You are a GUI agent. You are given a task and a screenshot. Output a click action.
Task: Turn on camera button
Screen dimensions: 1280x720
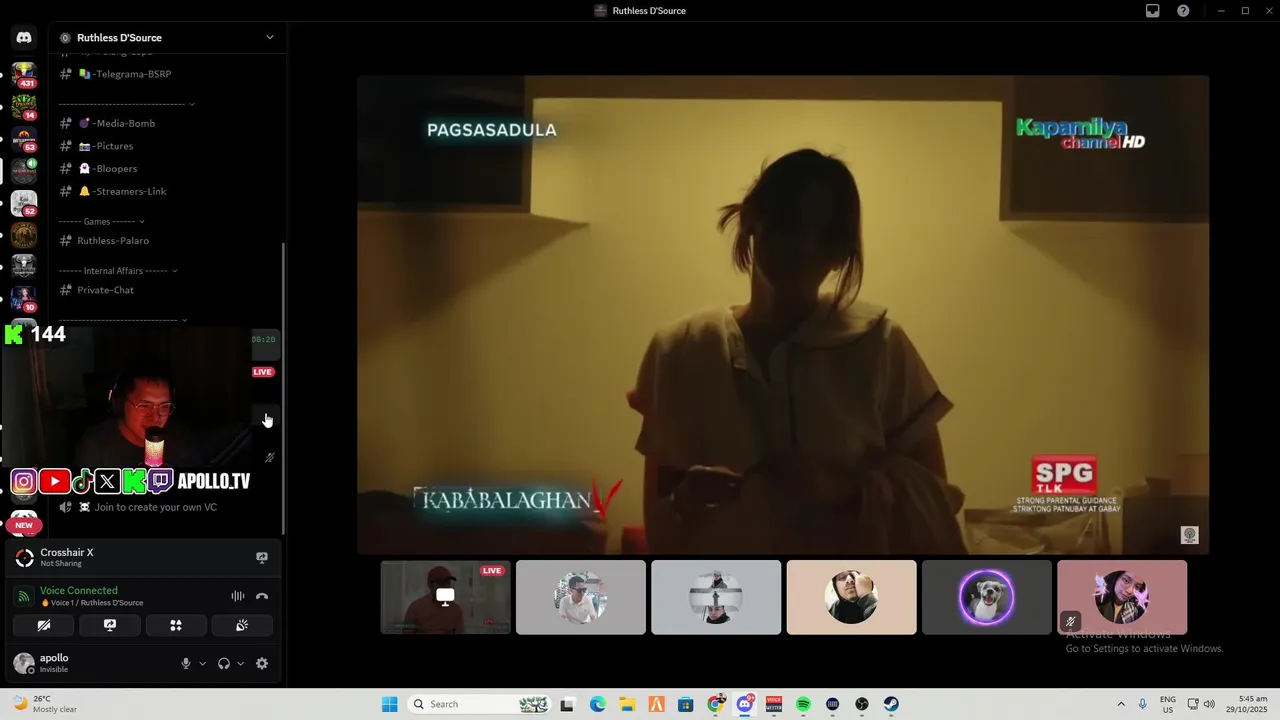coord(44,625)
